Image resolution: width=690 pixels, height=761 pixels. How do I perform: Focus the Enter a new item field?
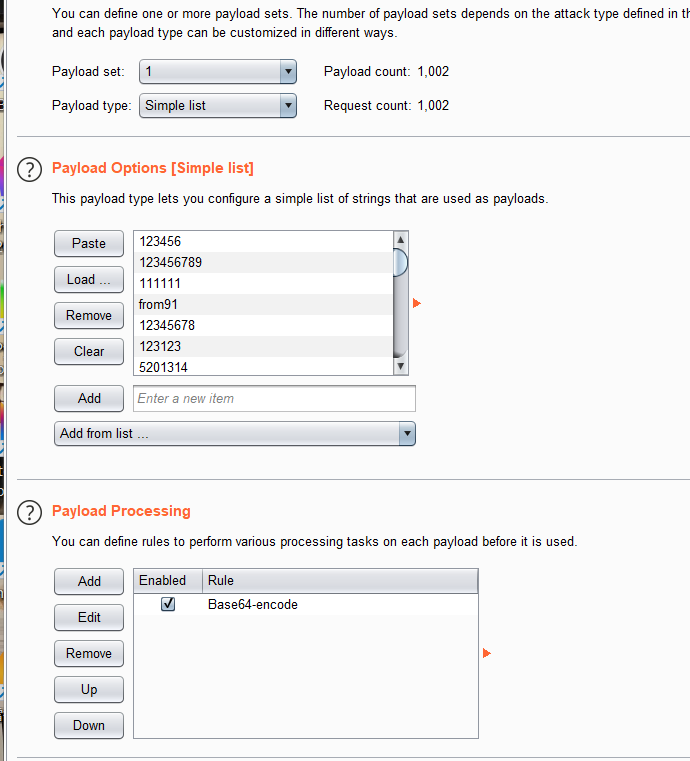point(274,398)
